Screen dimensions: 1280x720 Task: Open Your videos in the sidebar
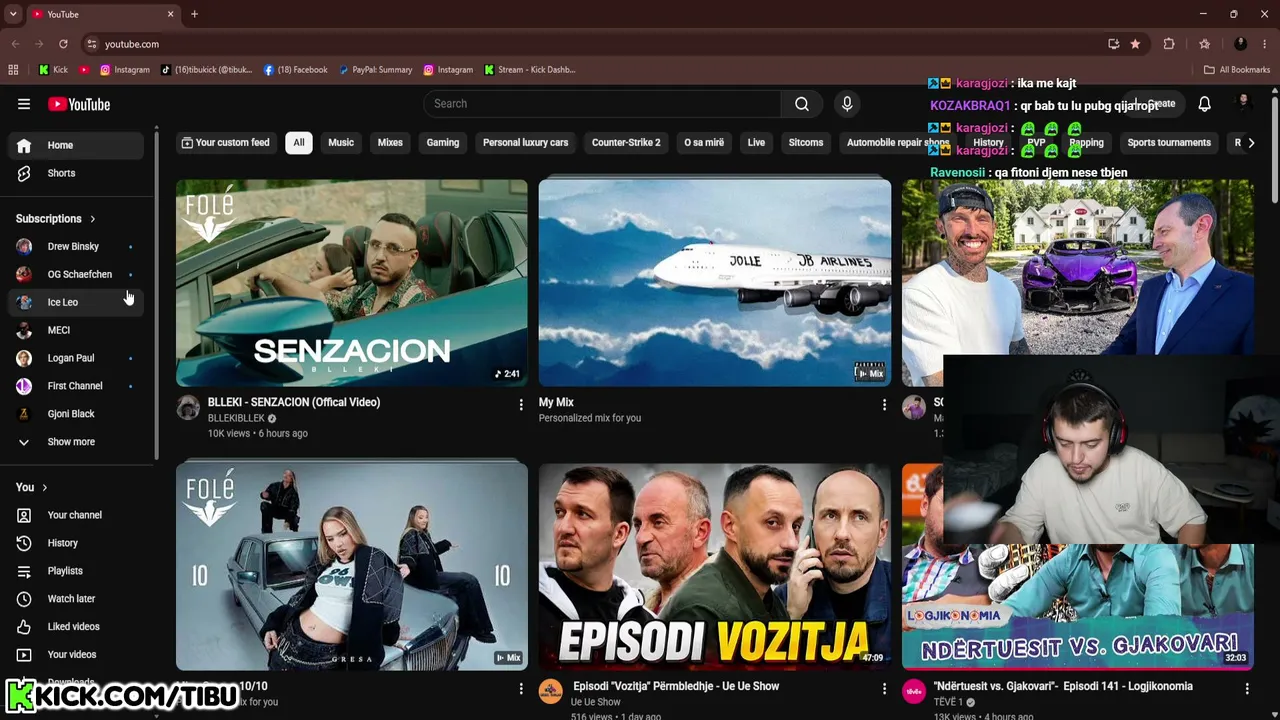(76, 655)
